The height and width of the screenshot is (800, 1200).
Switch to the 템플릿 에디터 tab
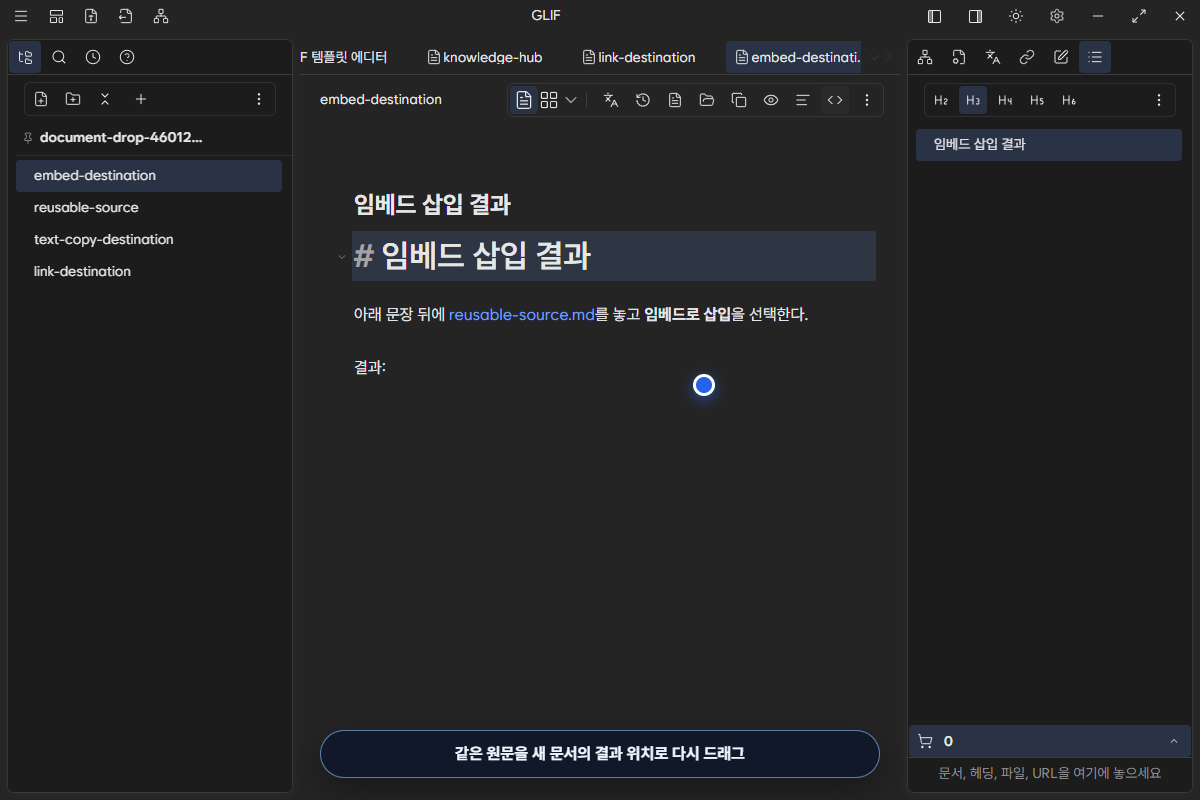pyautogui.click(x=343, y=57)
